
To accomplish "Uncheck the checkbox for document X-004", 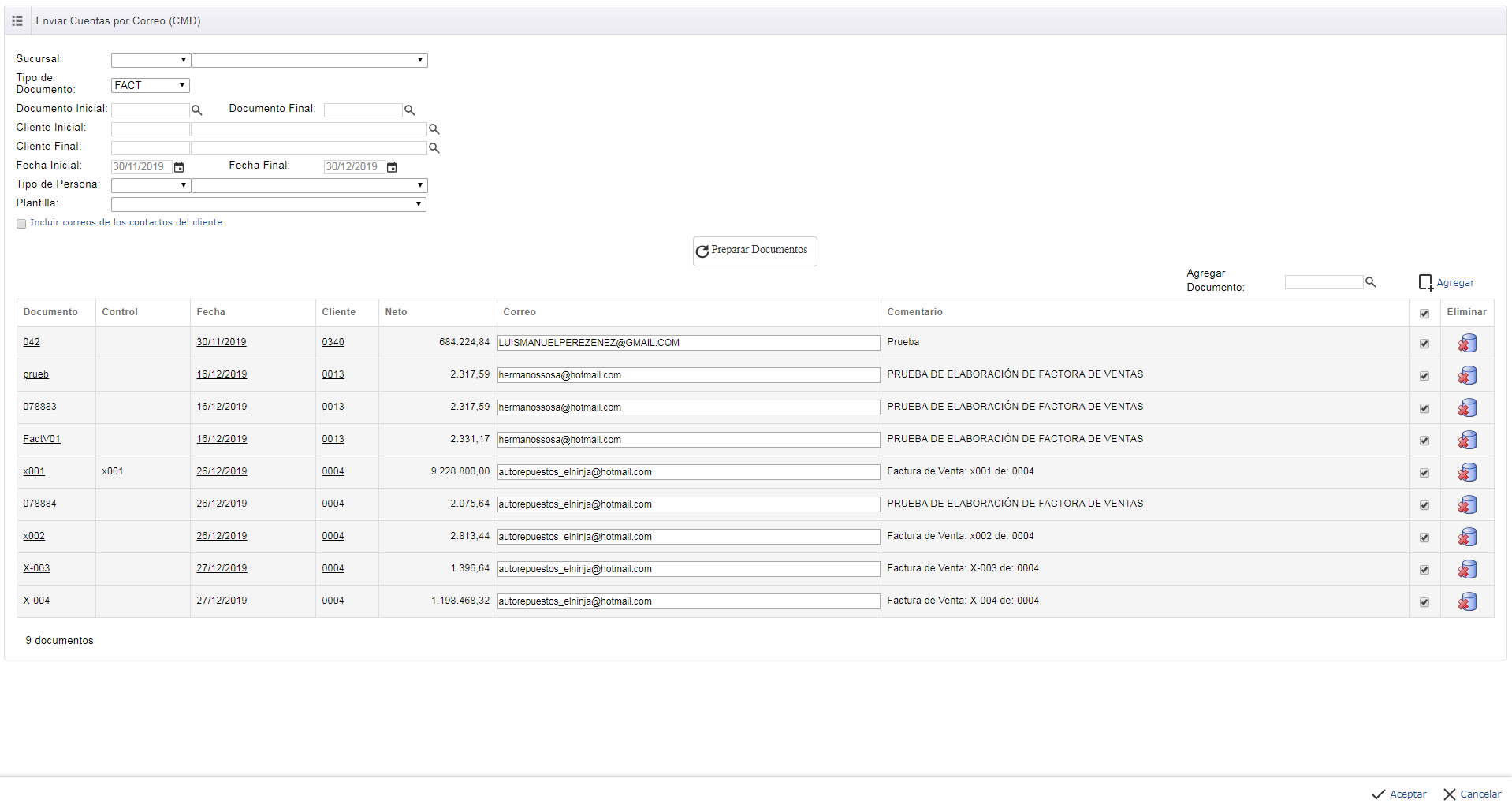I will pos(1424,602).
